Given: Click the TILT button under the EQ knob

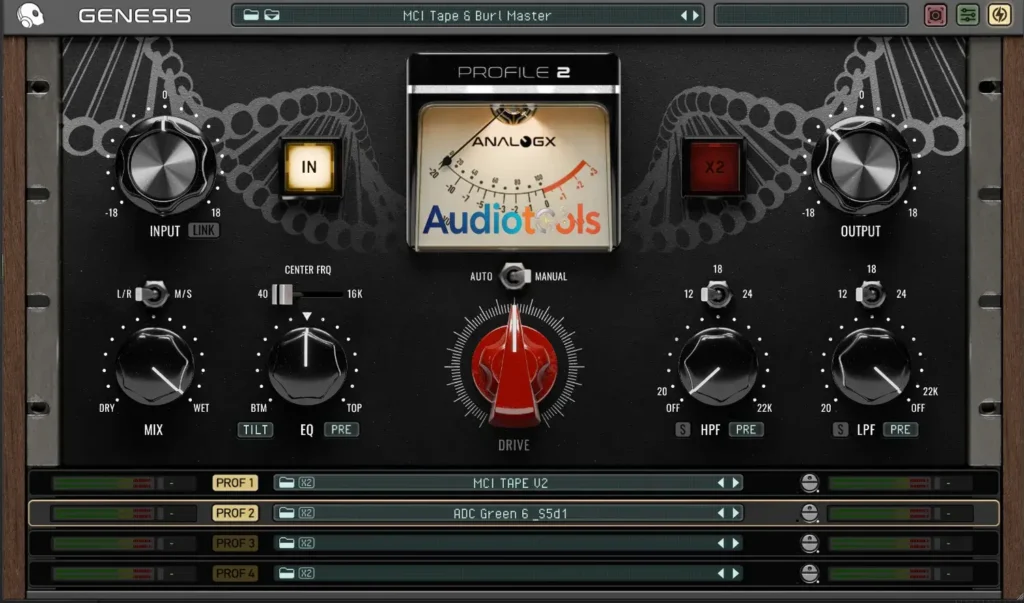Looking at the screenshot, I should click(x=255, y=429).
